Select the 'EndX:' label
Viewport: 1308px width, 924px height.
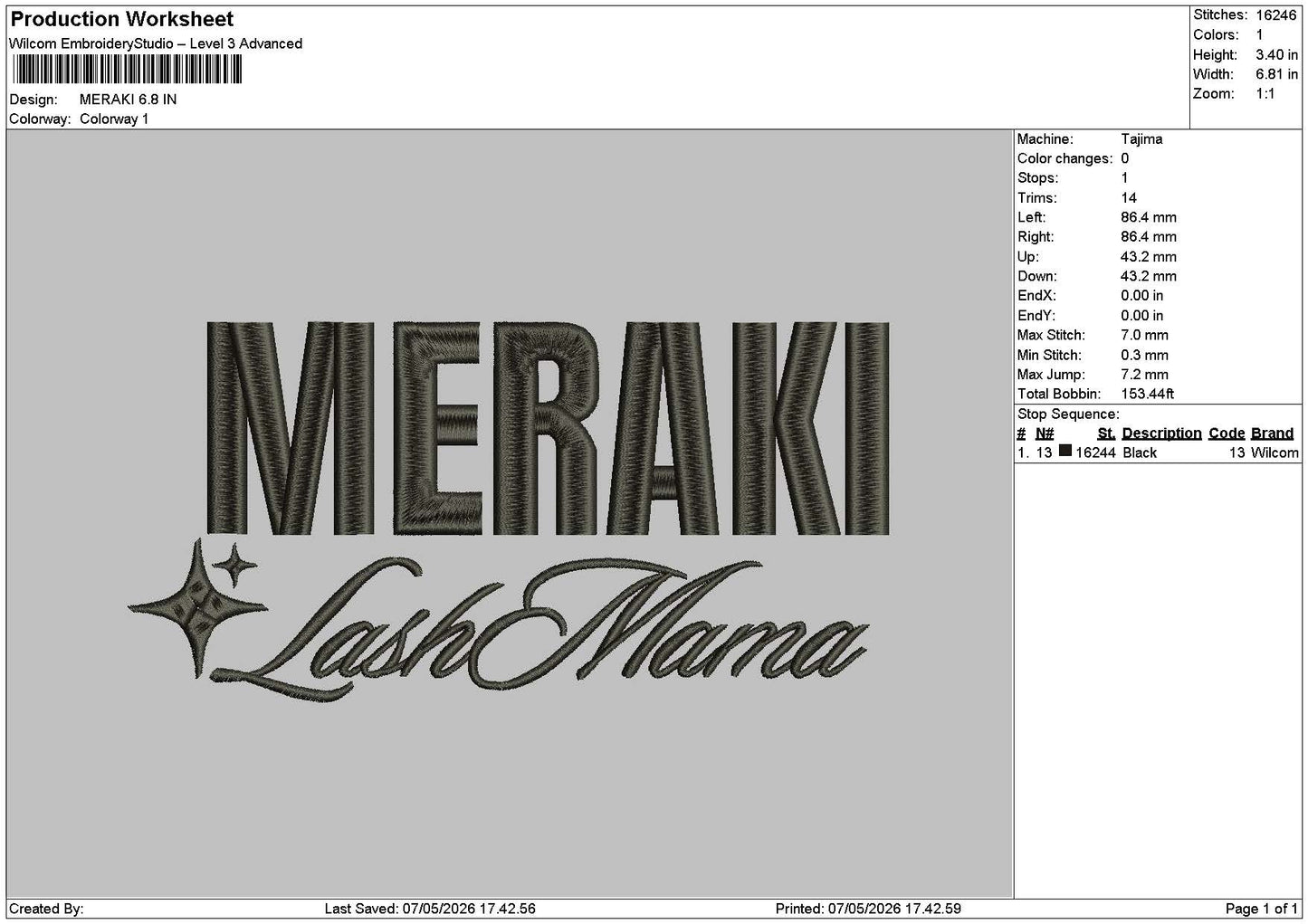click(x=1036, y=296)
